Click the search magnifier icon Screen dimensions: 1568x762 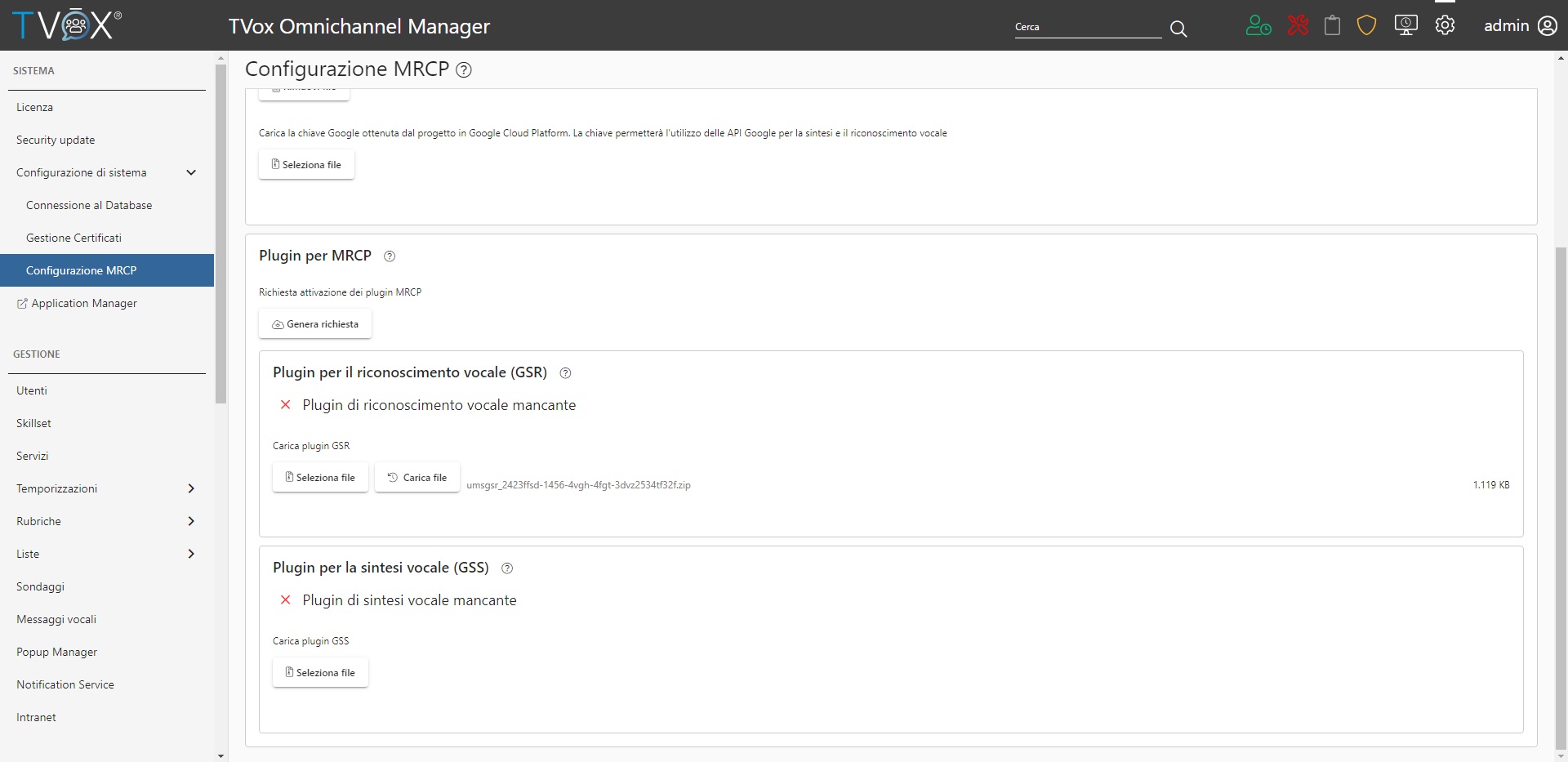tap(1178, 29)
